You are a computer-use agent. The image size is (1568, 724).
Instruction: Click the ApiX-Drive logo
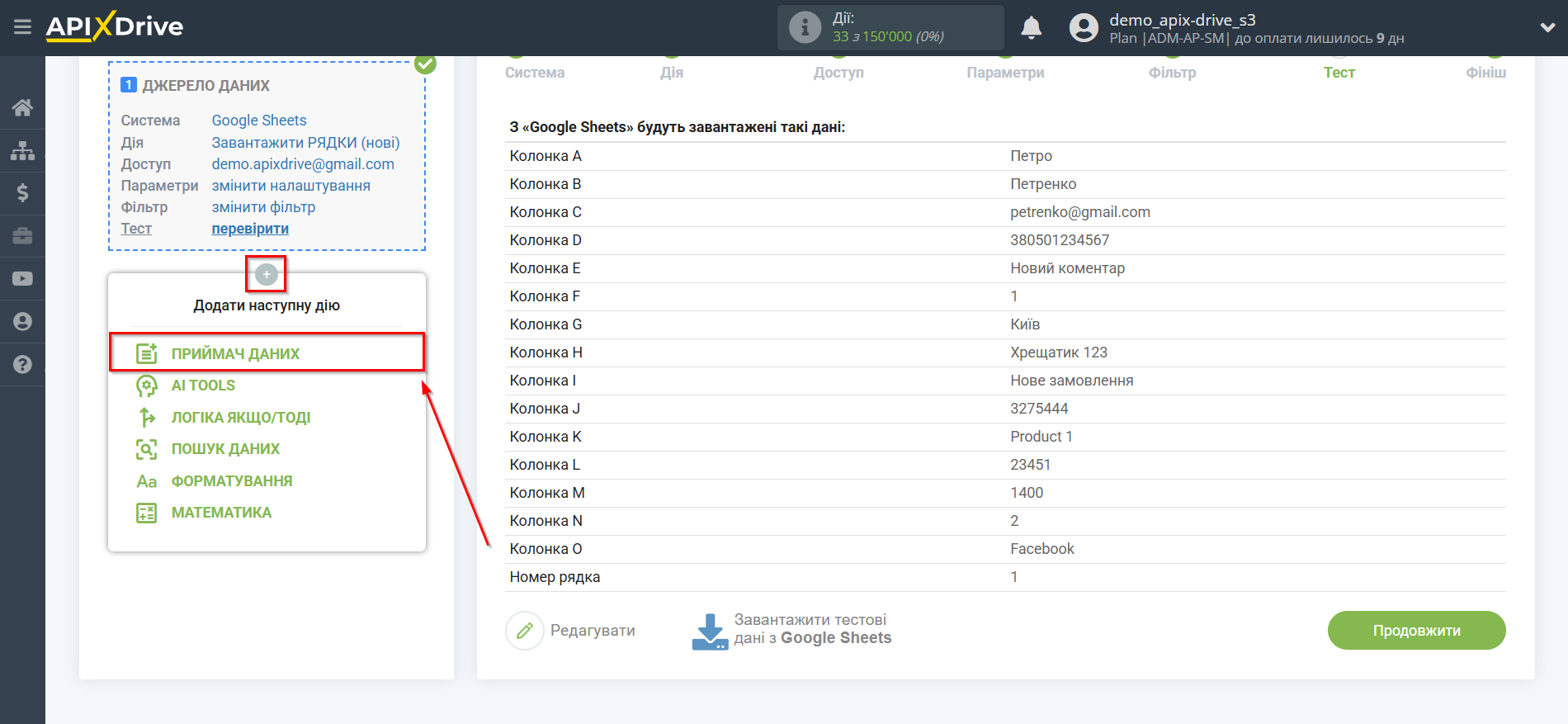(115, 26)
